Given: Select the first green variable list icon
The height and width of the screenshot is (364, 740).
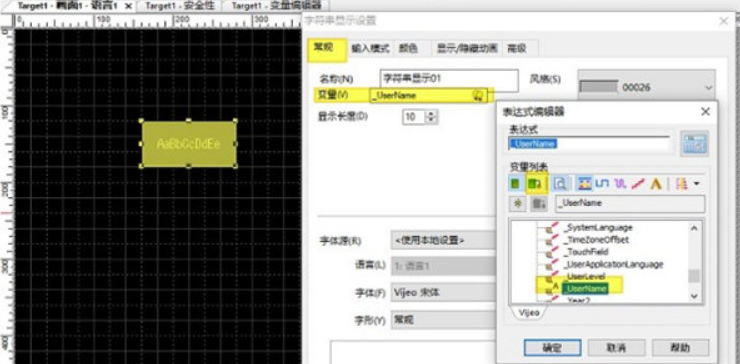Looking at the screenshot, I should click(x=516, y=183).
